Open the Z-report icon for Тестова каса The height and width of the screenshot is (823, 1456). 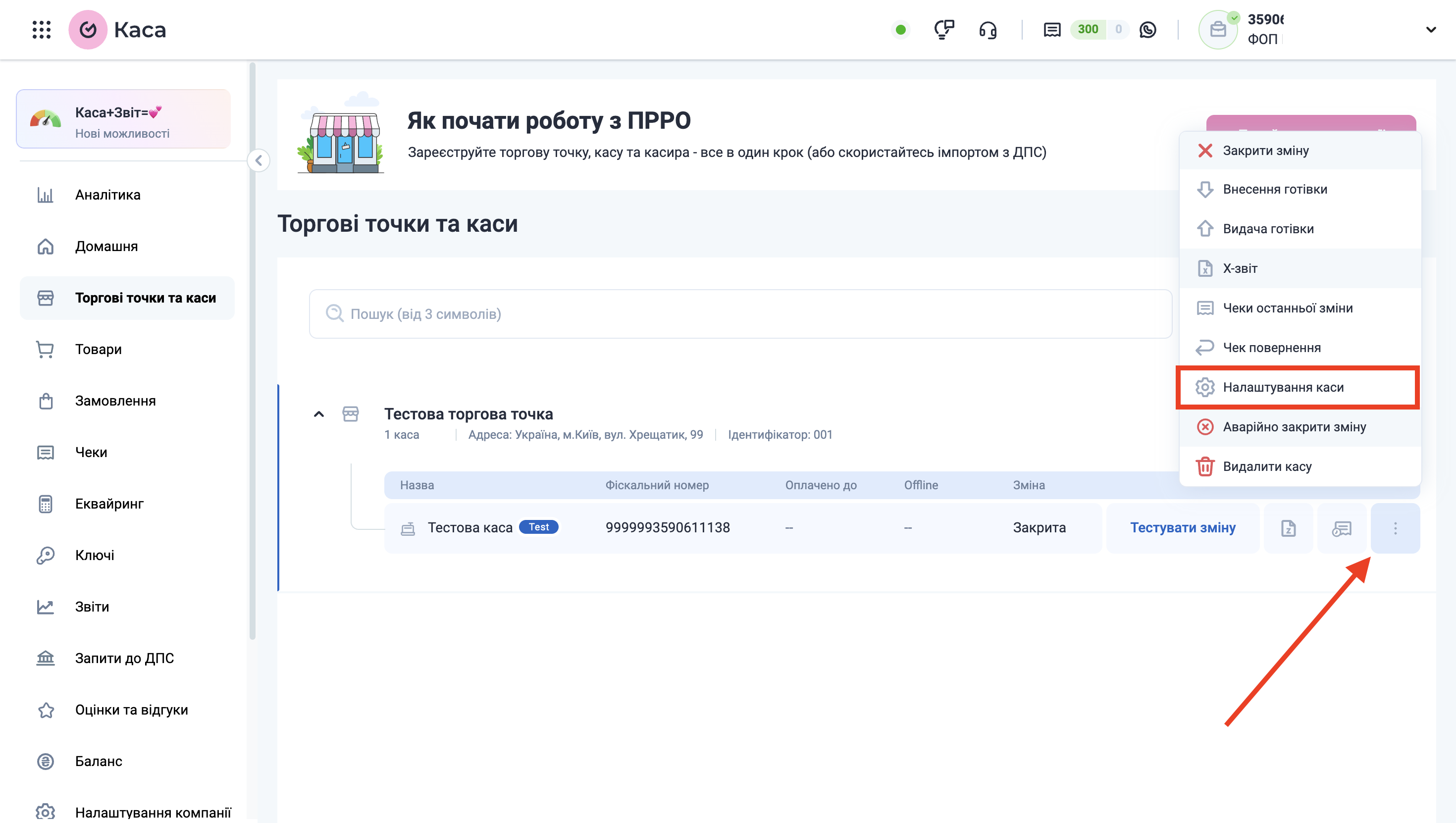pos(1288,528)
